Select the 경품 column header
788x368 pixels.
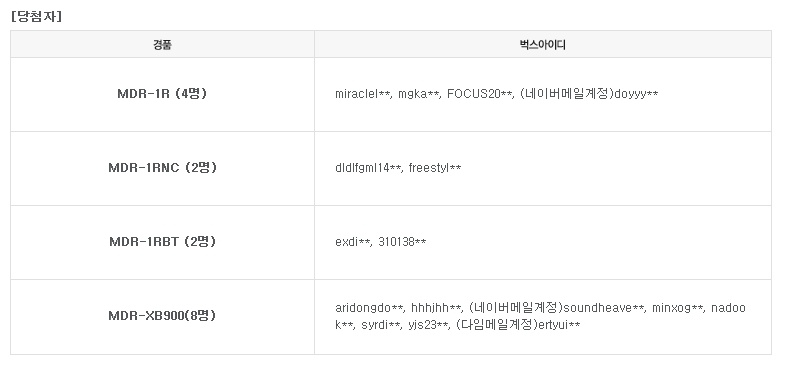[162, 44]
